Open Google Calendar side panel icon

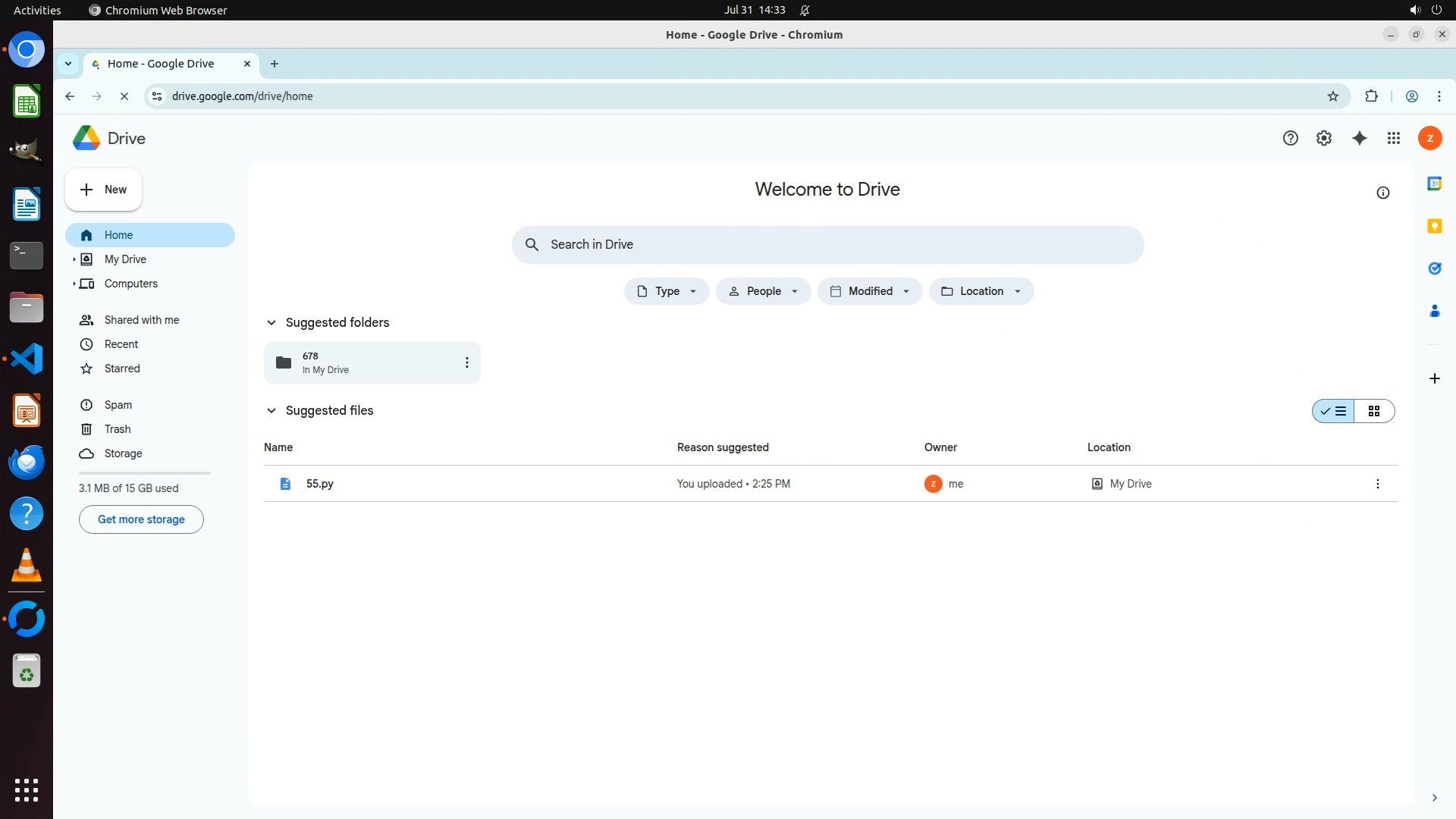click(1434, 184)
